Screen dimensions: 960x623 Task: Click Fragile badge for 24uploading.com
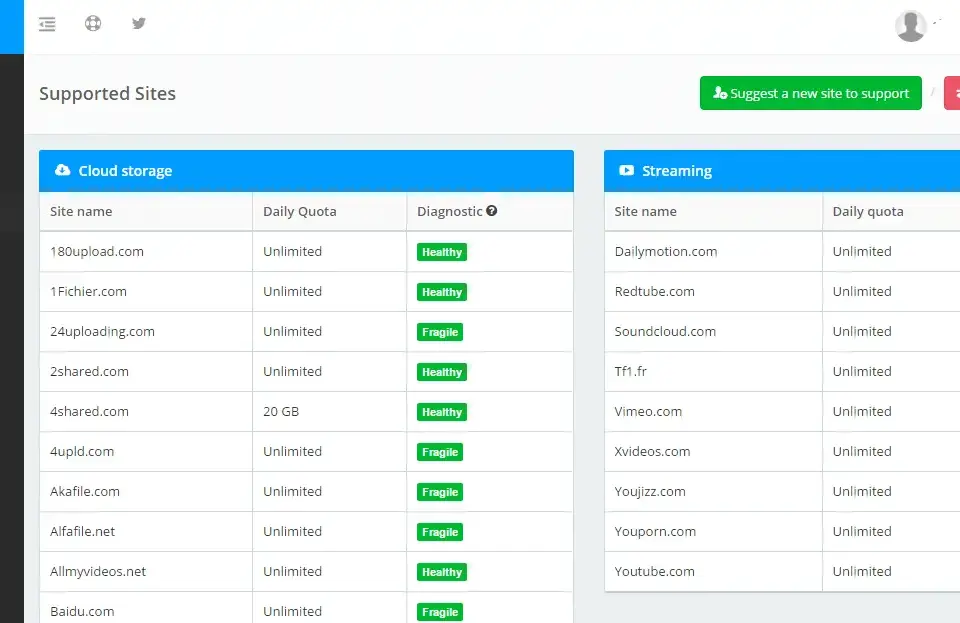point(440,332)
